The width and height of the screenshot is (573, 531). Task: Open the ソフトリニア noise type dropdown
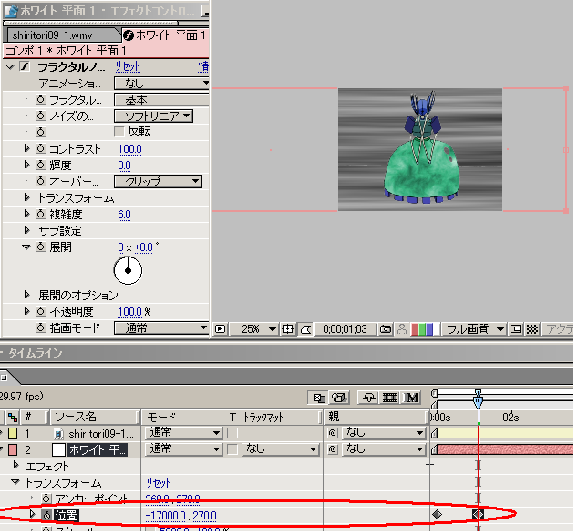coord(153,116)
